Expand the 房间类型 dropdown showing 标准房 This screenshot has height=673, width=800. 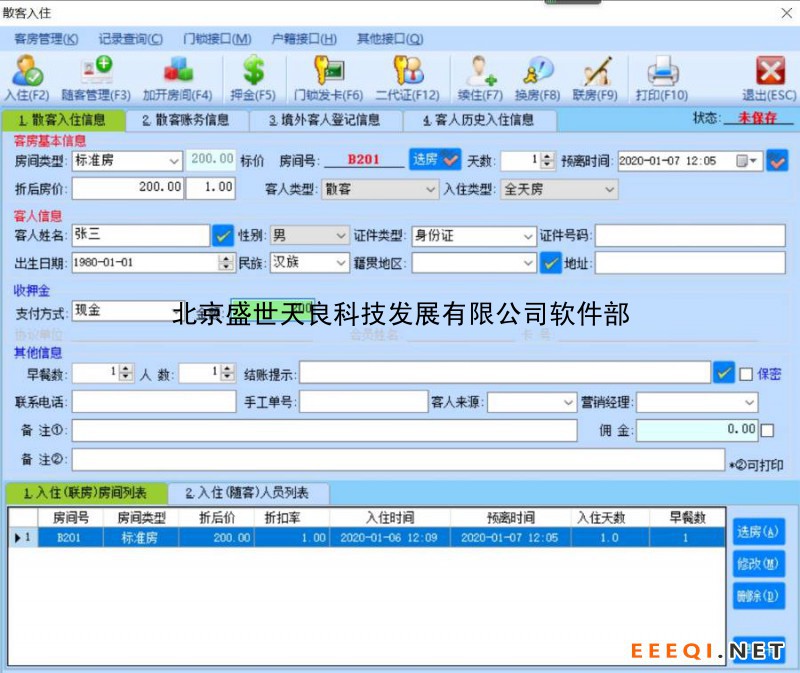pos(173,160)
